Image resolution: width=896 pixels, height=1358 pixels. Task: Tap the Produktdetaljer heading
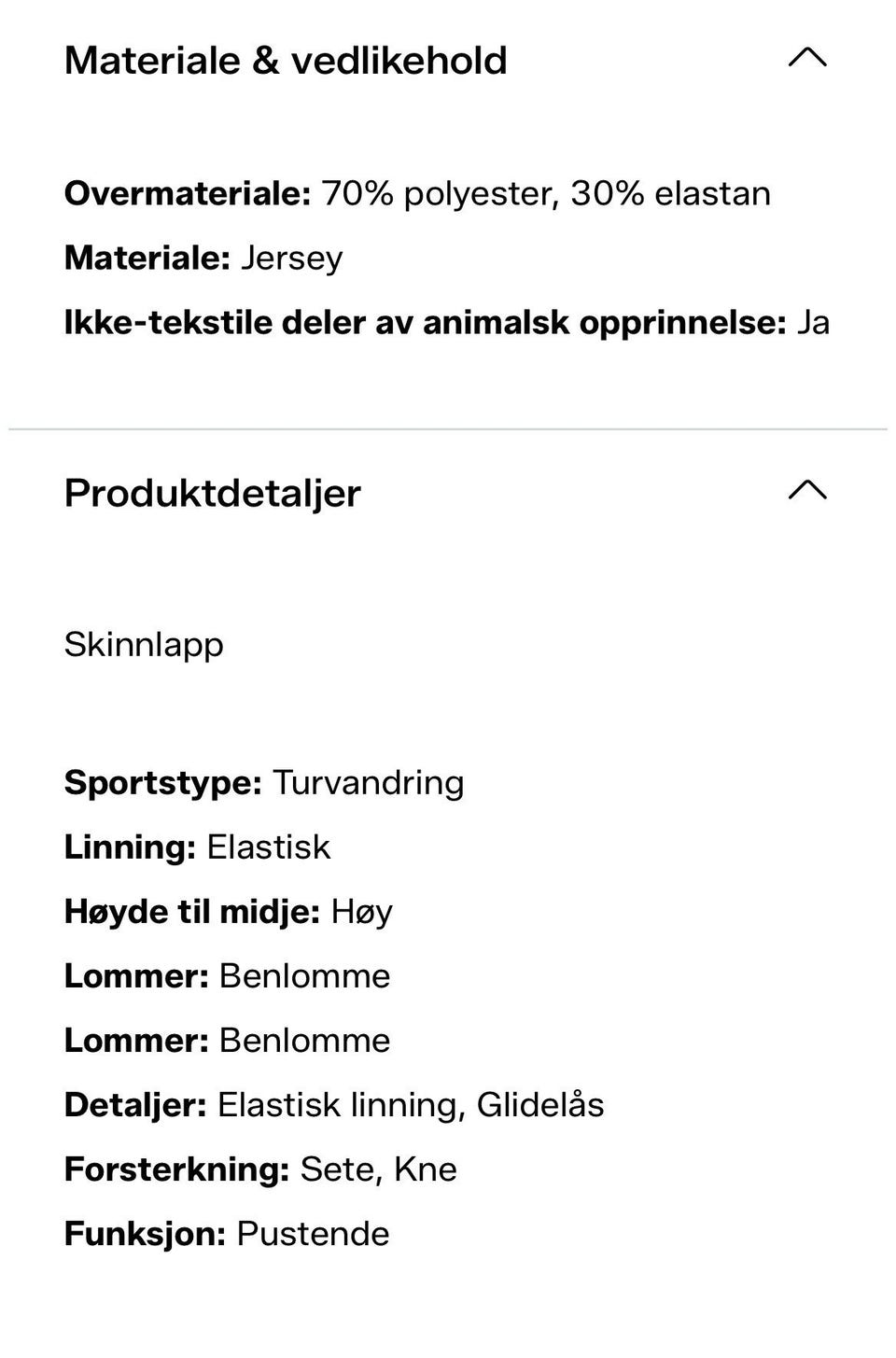tap(213, 493)
